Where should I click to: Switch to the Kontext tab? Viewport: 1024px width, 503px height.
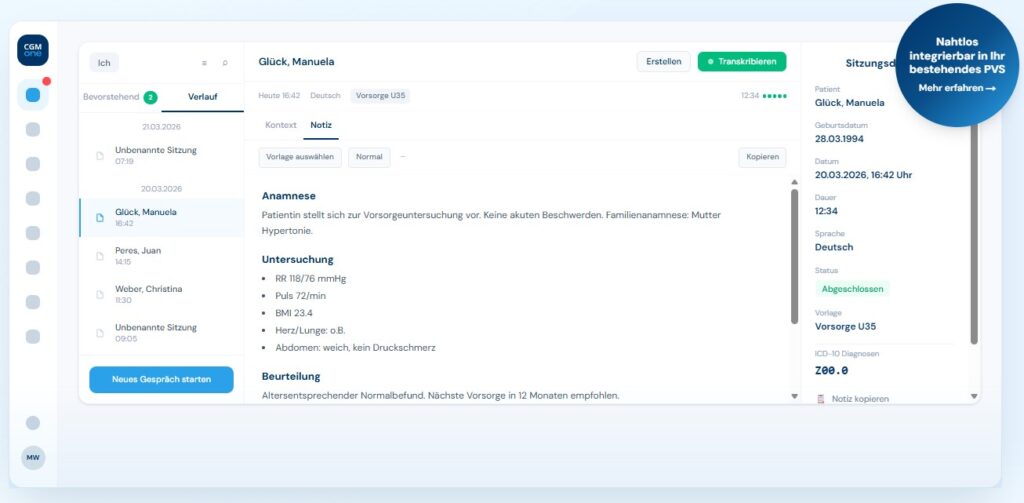click(x=280, y=125)
